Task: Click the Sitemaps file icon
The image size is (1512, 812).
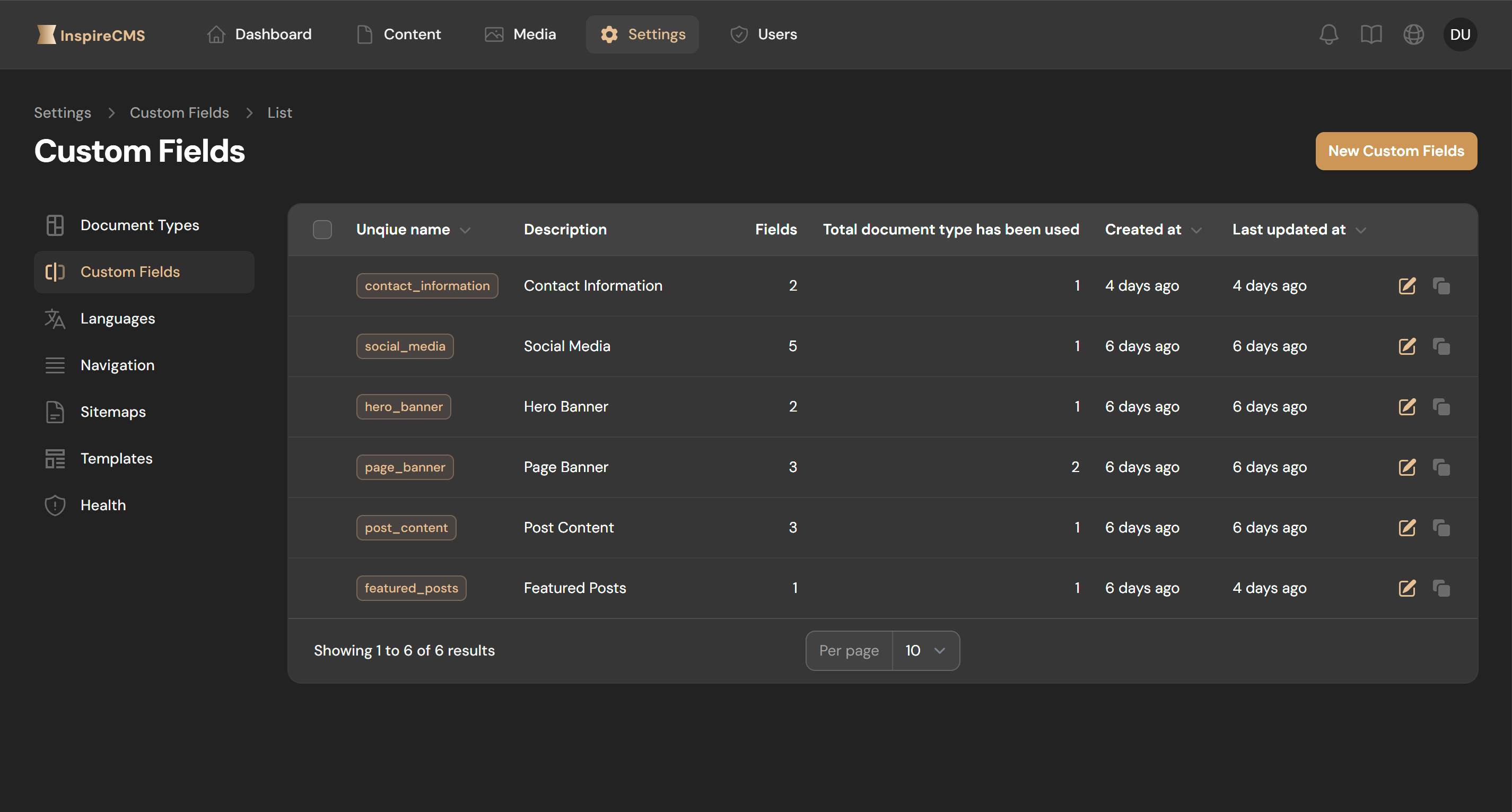Action: pyautogui.click(x=55, y=412)
